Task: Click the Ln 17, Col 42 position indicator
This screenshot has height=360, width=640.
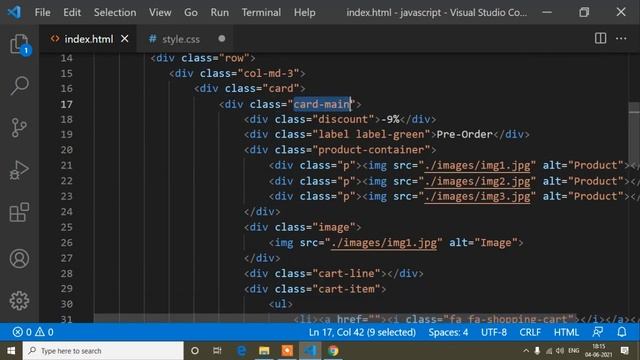Action: click(x=362, y=332)
